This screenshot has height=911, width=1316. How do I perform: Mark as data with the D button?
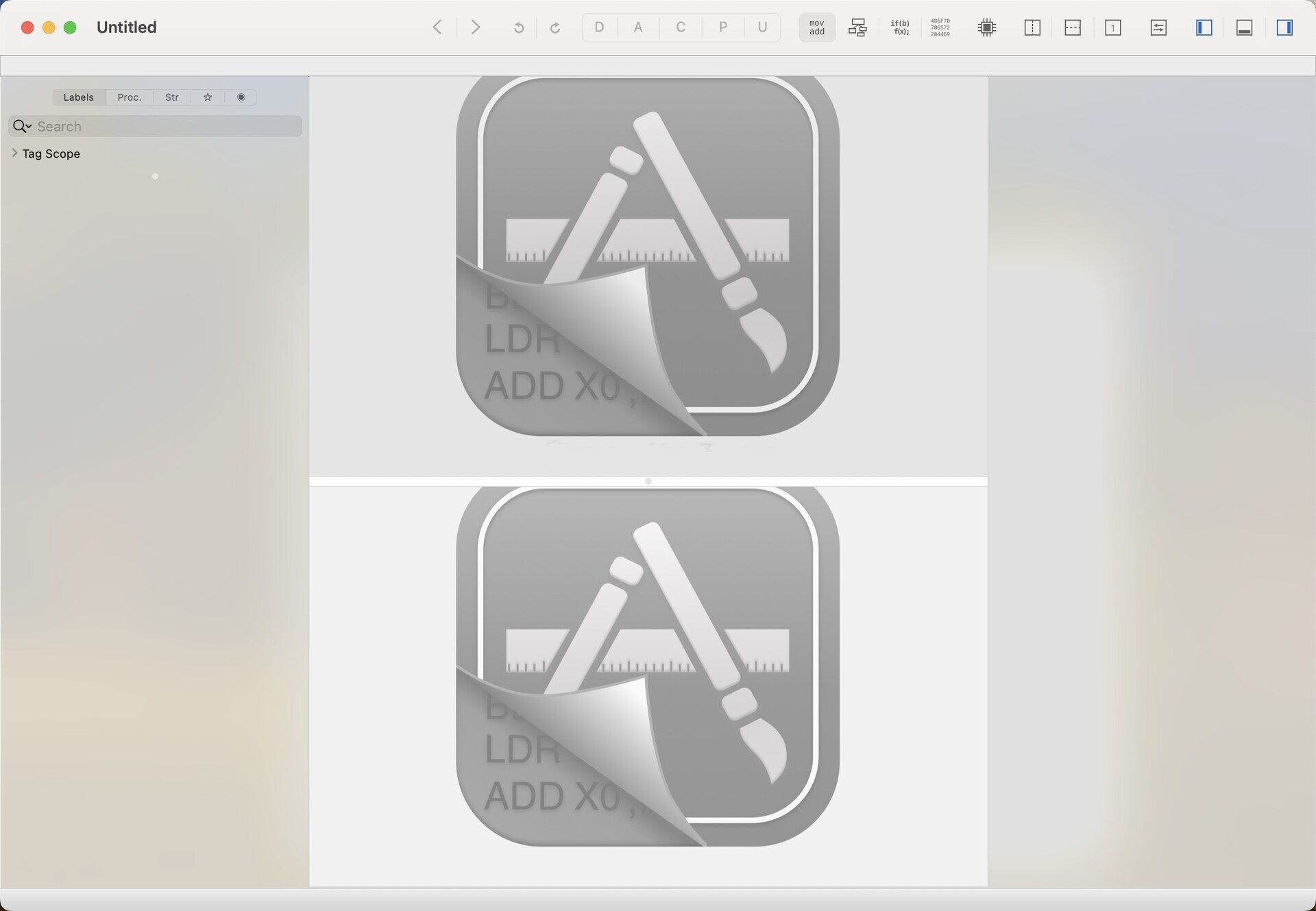[x=599, y=27]
